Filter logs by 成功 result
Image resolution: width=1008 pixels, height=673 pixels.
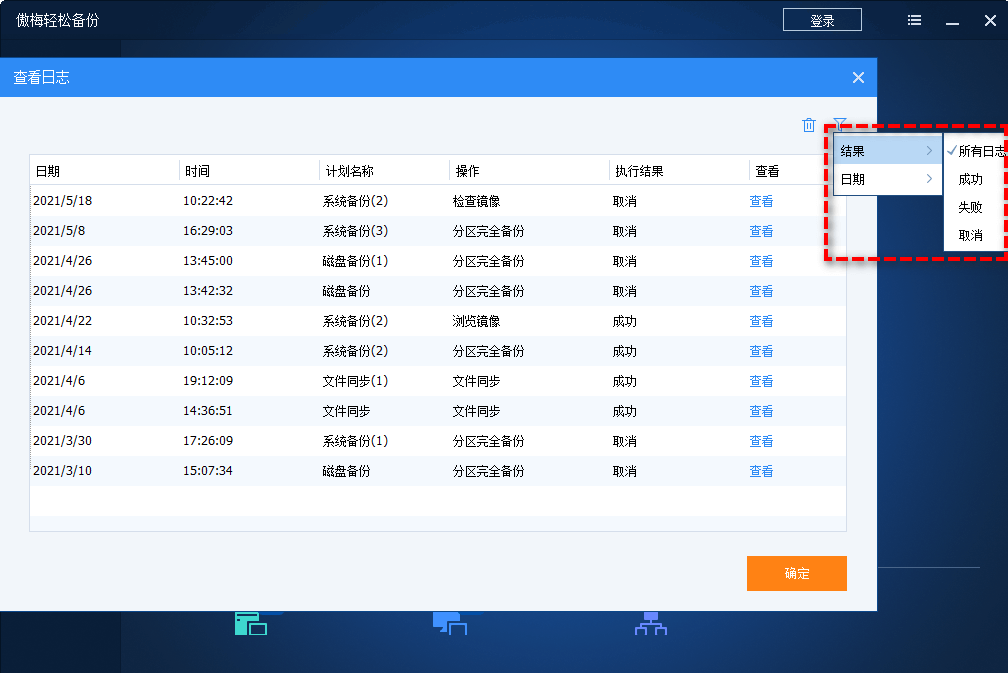(970, 179)
